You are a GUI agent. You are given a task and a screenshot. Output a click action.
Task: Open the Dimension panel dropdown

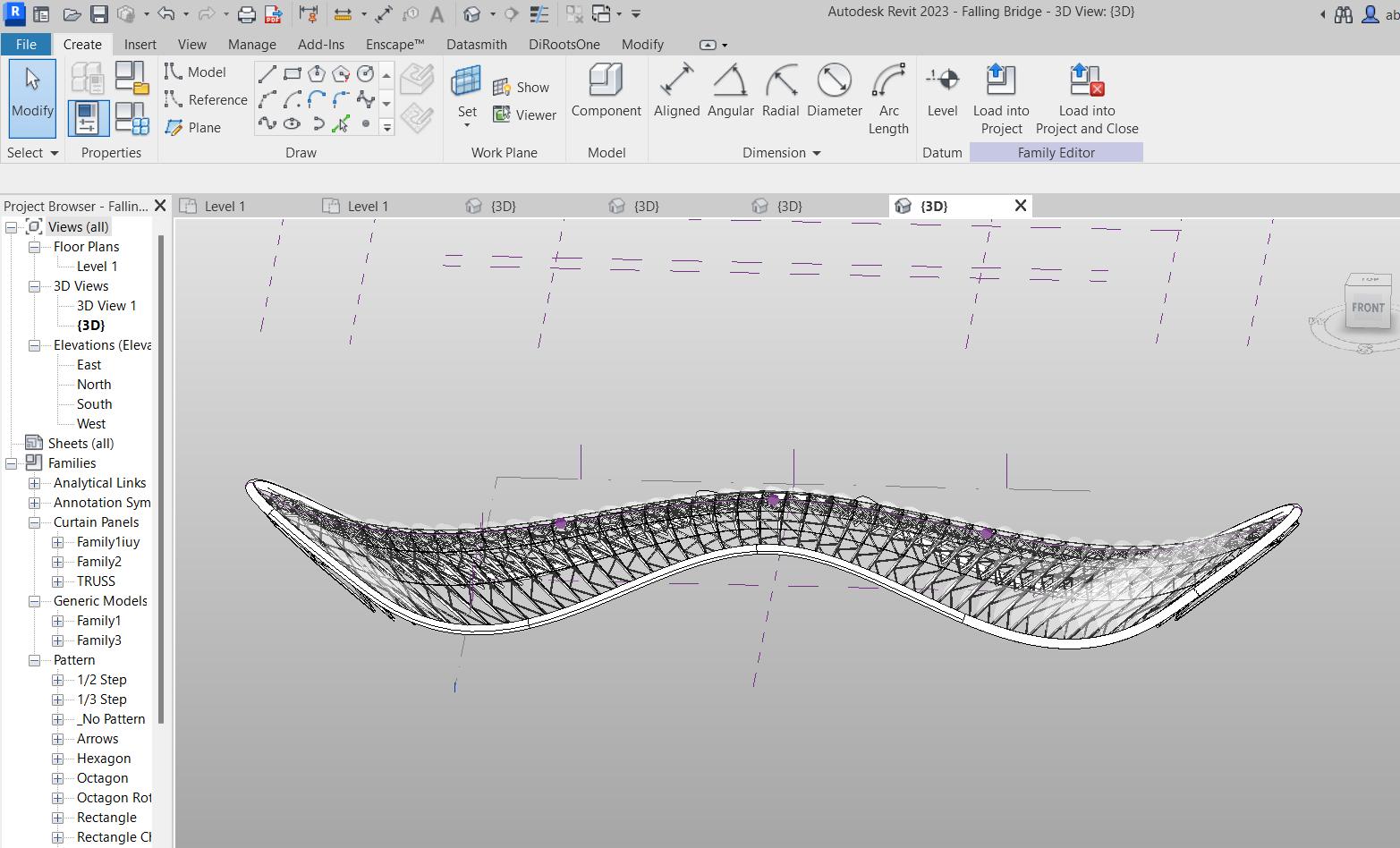click(x=816, y=153)
